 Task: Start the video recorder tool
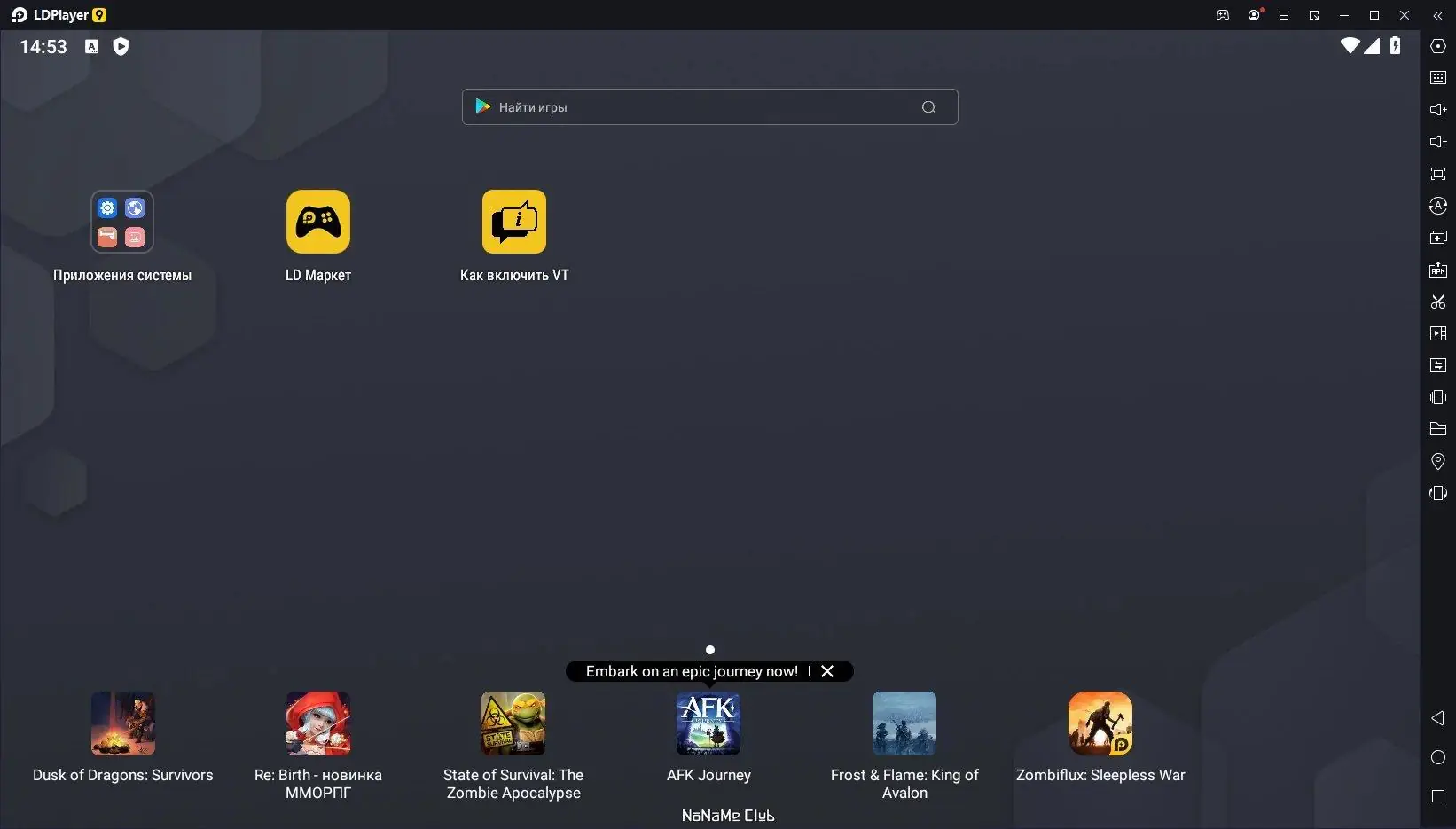point(1438,333)
